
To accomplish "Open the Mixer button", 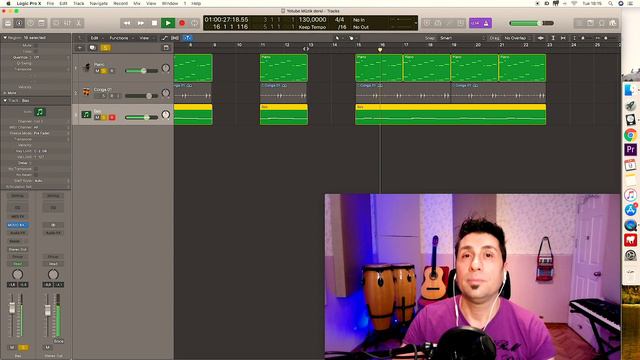I will [67, 23].
